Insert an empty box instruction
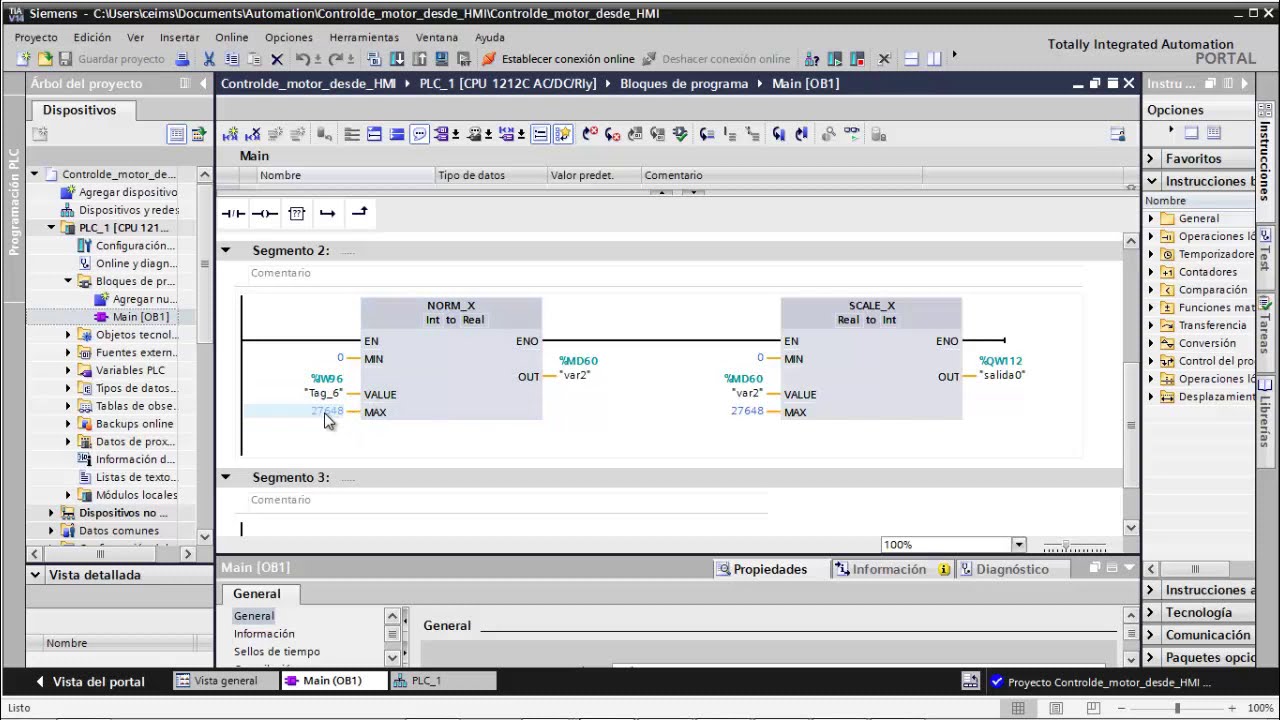Screen dimensions: 1280x720 [x=297, y=213]
